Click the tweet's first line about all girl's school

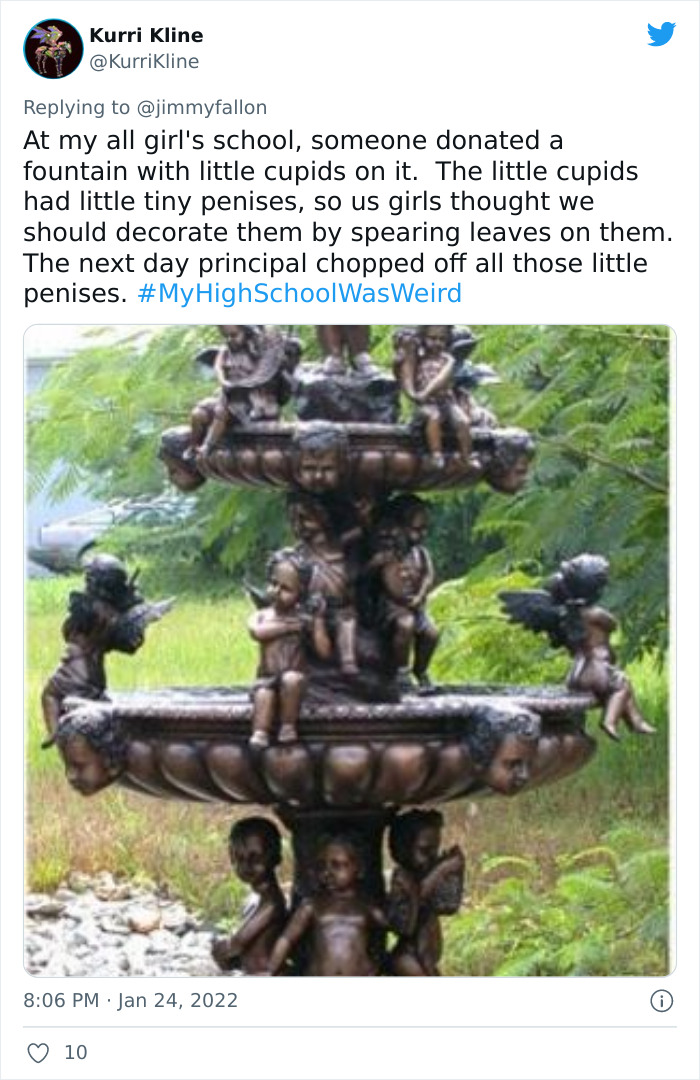pos(294,141)
